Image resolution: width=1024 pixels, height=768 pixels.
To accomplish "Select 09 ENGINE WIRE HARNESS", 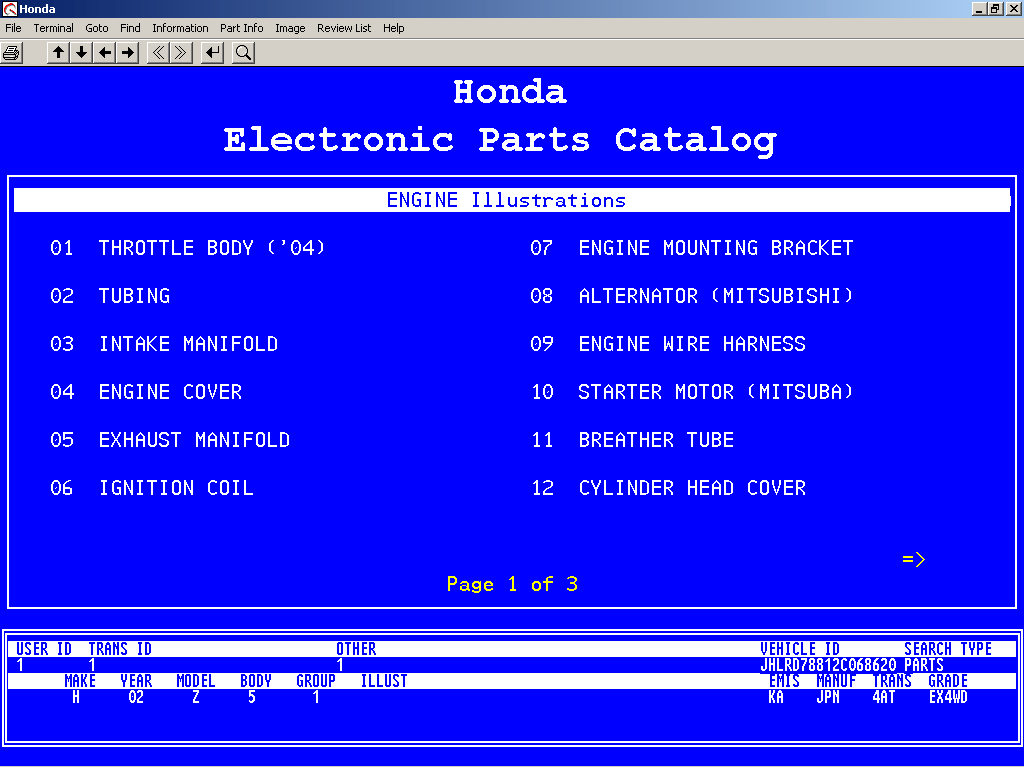I will pyautogui.click(x=667, y=344).
